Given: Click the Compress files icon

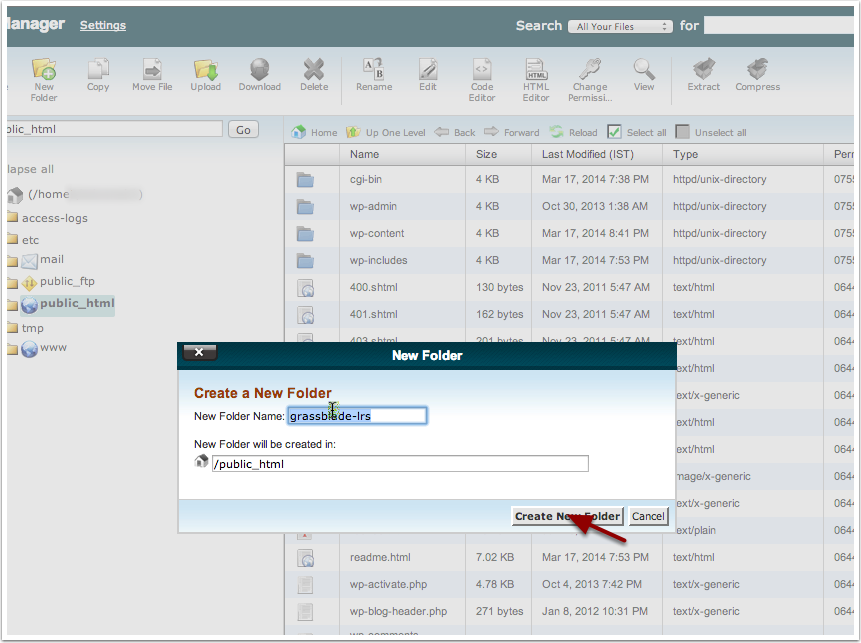Looking at the screenshot, I should (x=757, y=71).
